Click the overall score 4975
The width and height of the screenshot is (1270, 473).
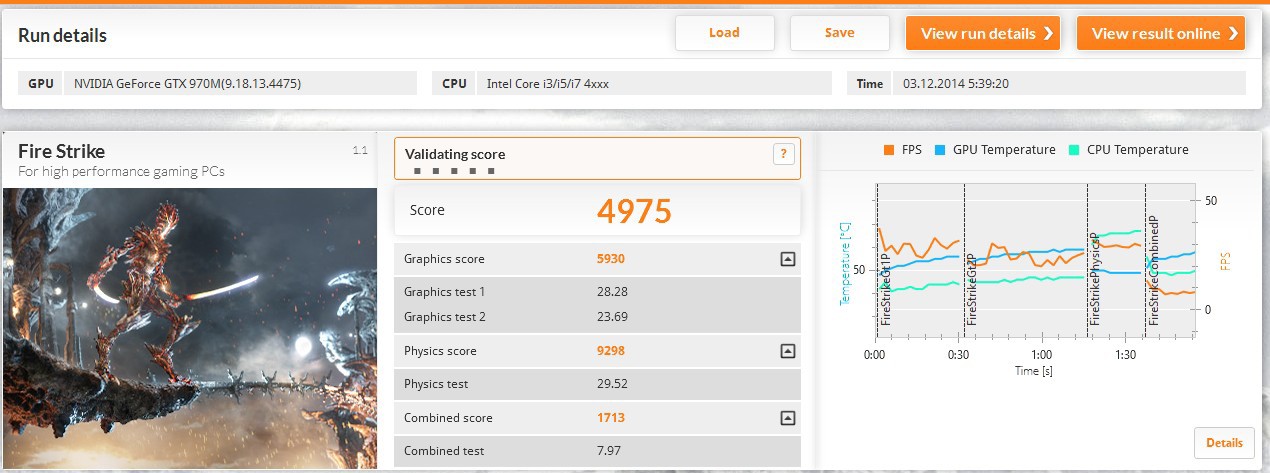pyautogui.click(x=634, y=211)
